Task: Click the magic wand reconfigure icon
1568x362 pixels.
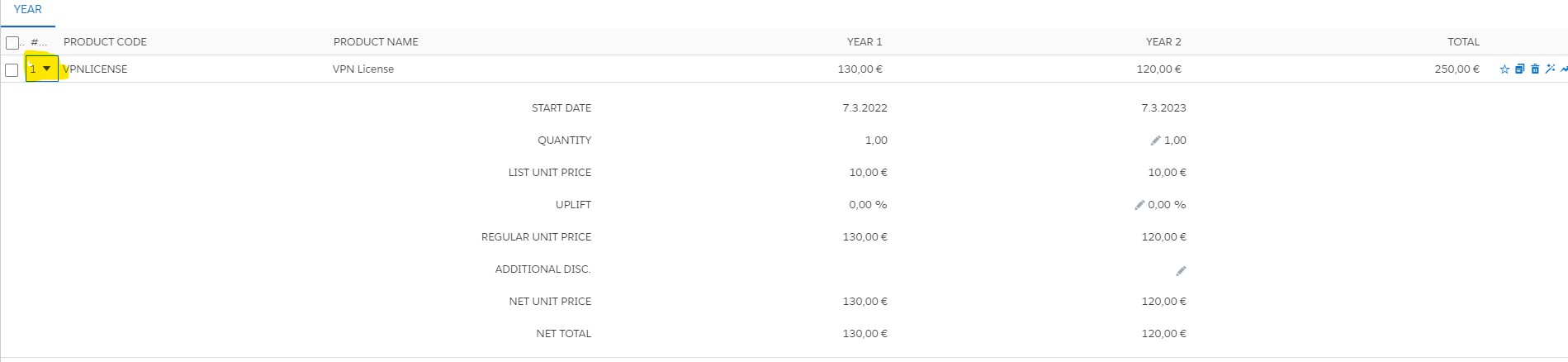Action: point(1550,69)
